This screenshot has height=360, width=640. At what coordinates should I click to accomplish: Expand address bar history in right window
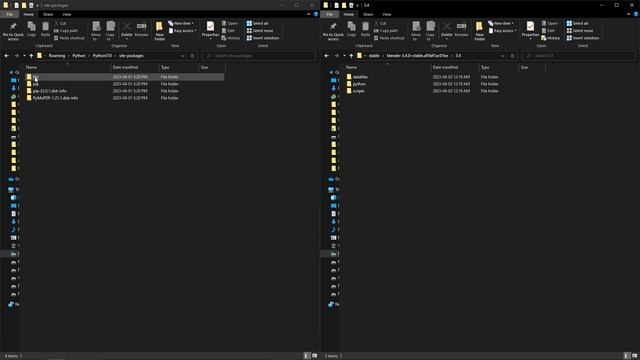click(x=502, y=56)
